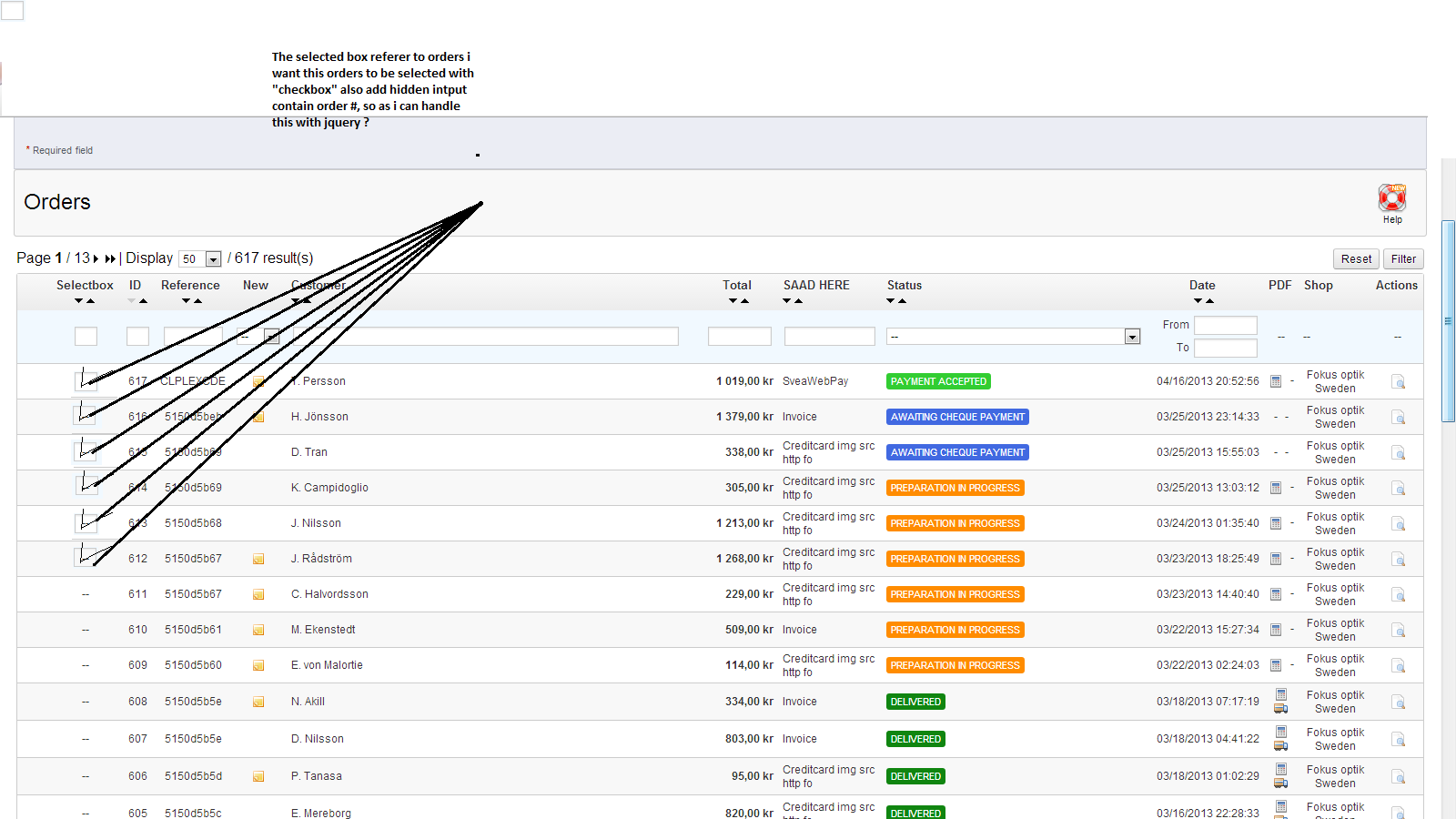
Task: Tick the selectbox for order 616
Action: click(x=86, y=416)
